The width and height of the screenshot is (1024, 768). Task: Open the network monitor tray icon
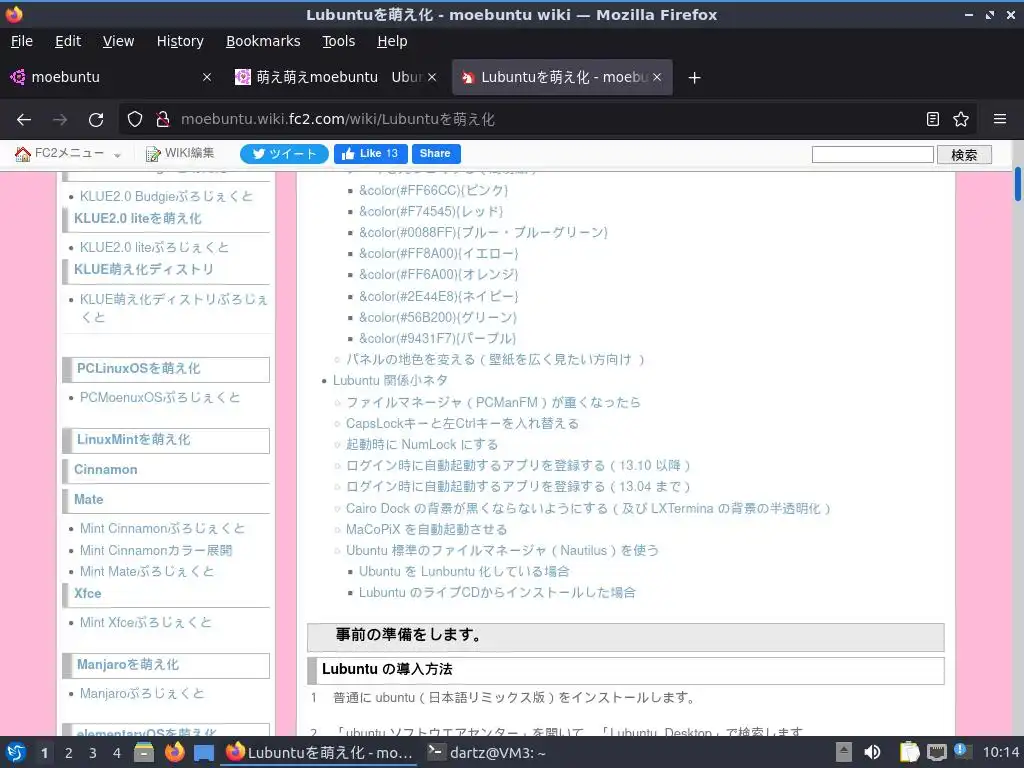point(936,752)
